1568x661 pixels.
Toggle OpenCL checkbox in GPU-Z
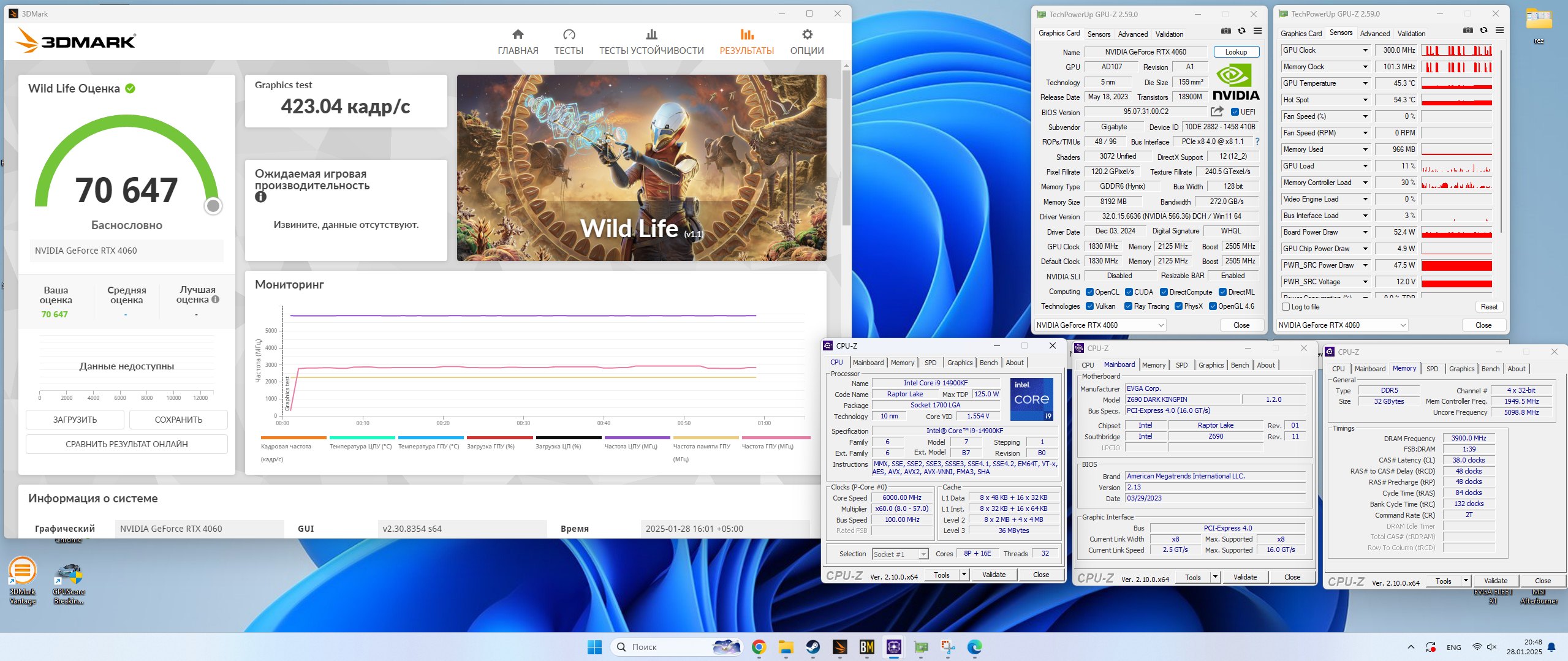point(1089,292)
